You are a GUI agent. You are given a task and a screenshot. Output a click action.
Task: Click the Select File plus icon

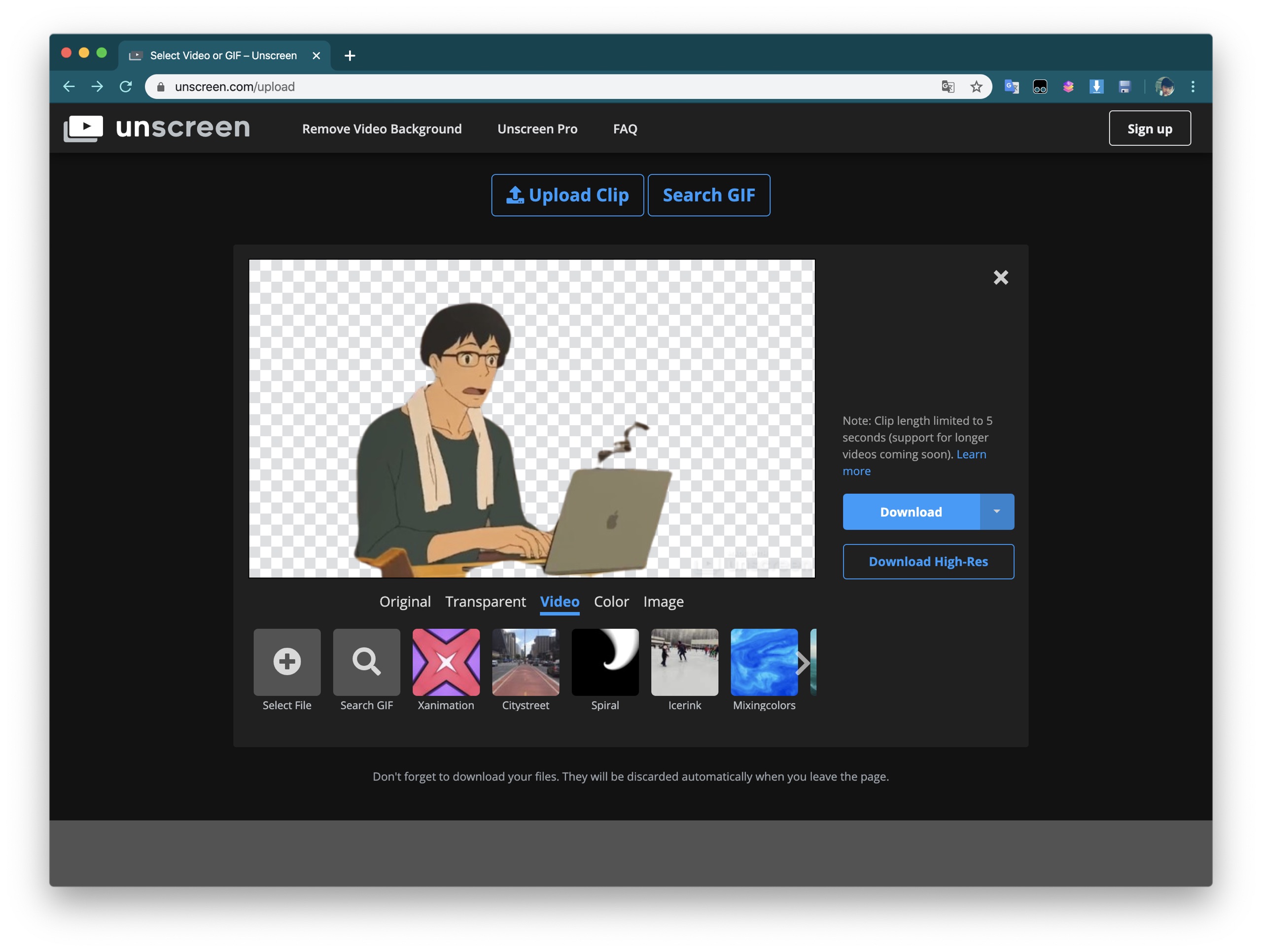pyautogui.click(x=287, y=662)
